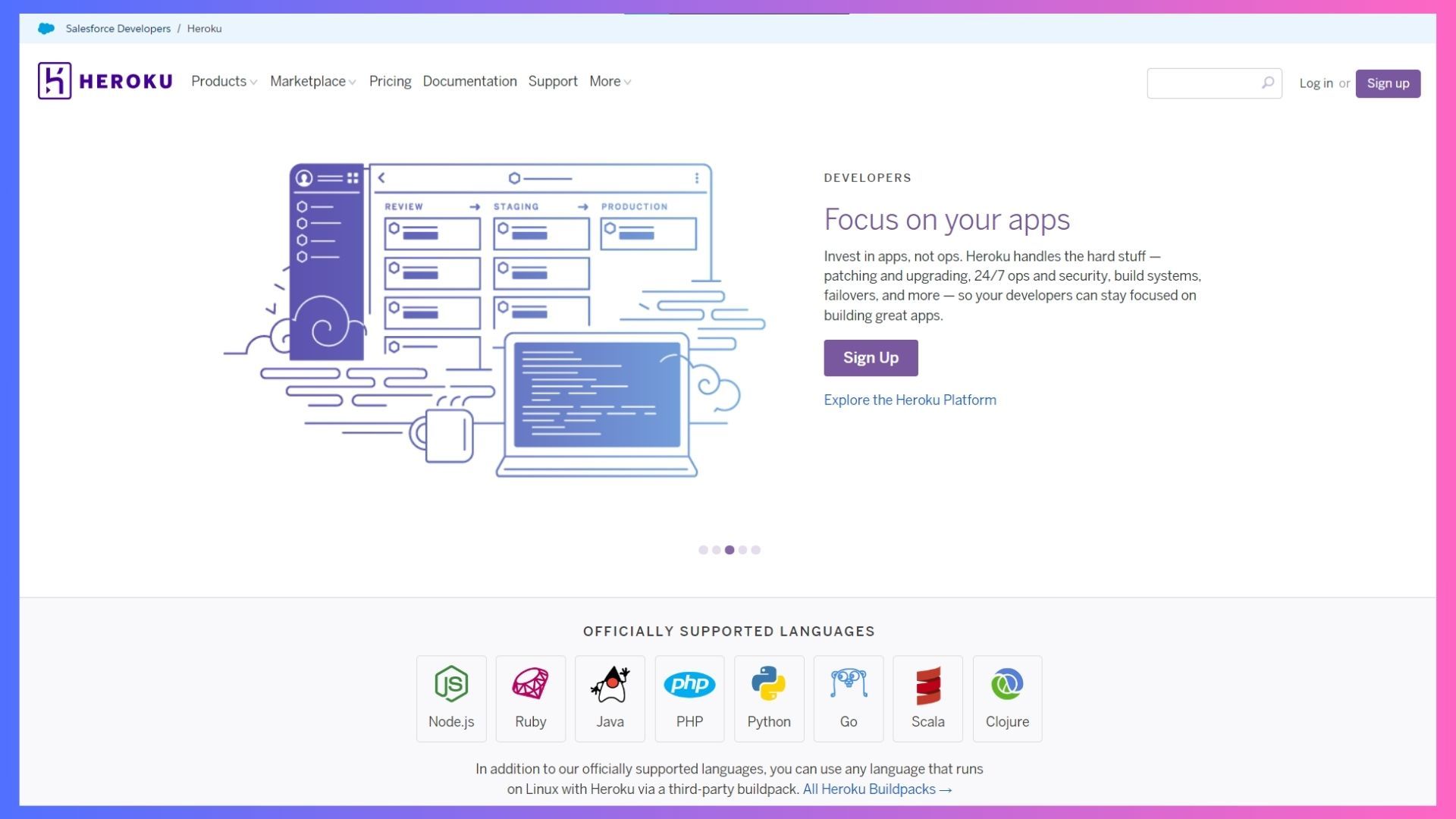Click the large Sign Up hero button

point(871,358)
